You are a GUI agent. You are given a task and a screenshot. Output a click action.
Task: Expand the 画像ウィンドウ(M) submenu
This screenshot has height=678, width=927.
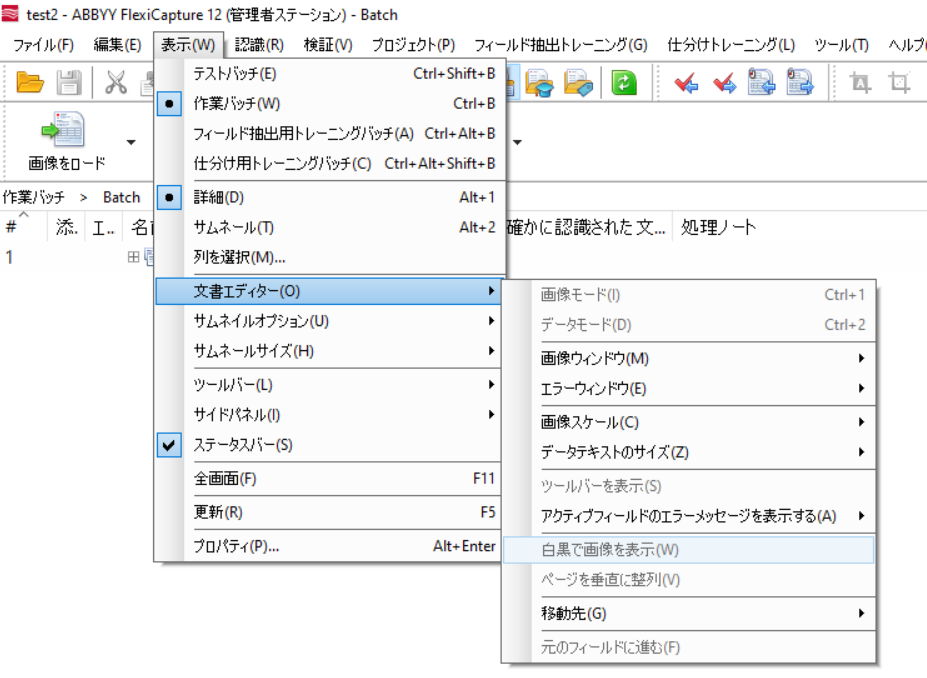689,358
